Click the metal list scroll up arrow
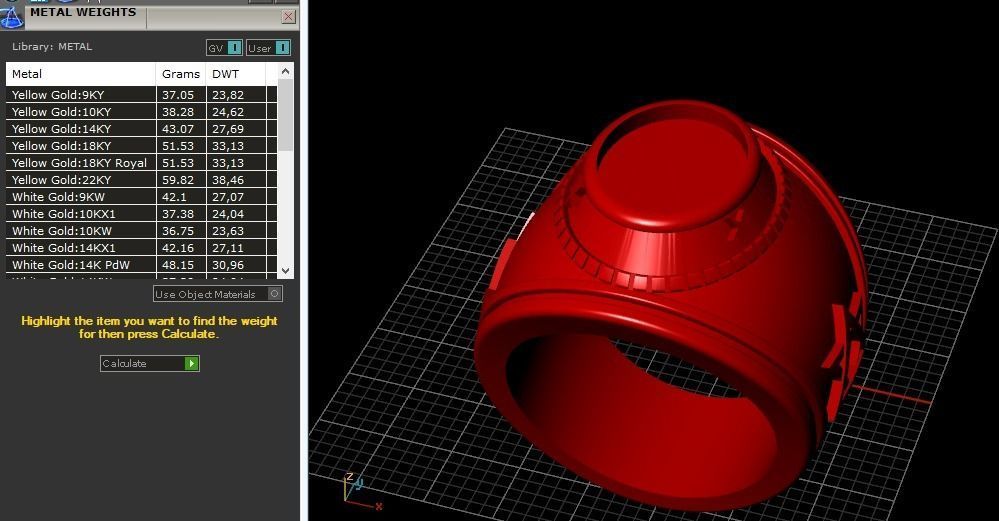This screenshot has width=999, height=521. (x=285, y=71)
